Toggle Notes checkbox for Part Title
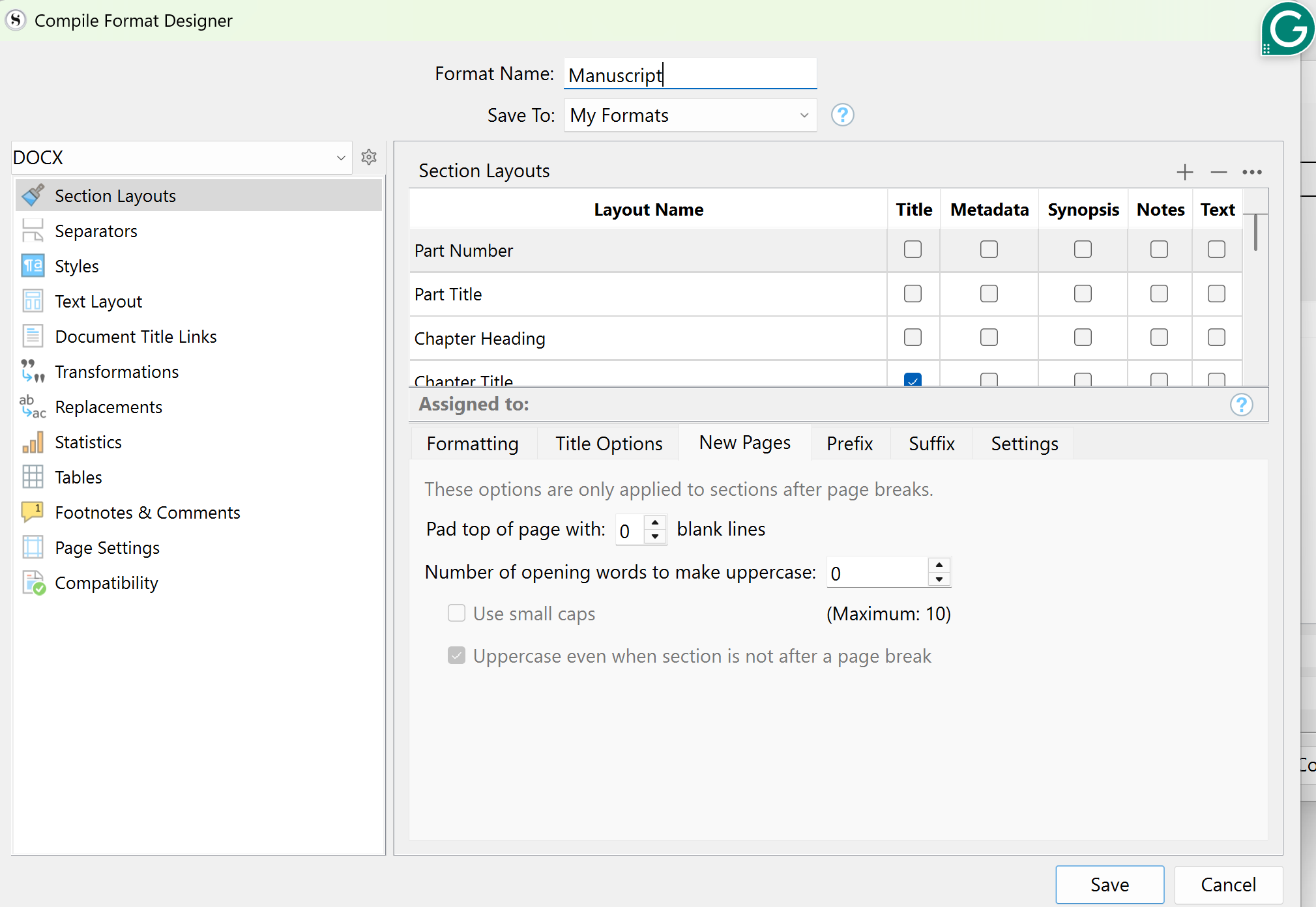Viewport: 1316px width, 907px height. [1159, 294]
